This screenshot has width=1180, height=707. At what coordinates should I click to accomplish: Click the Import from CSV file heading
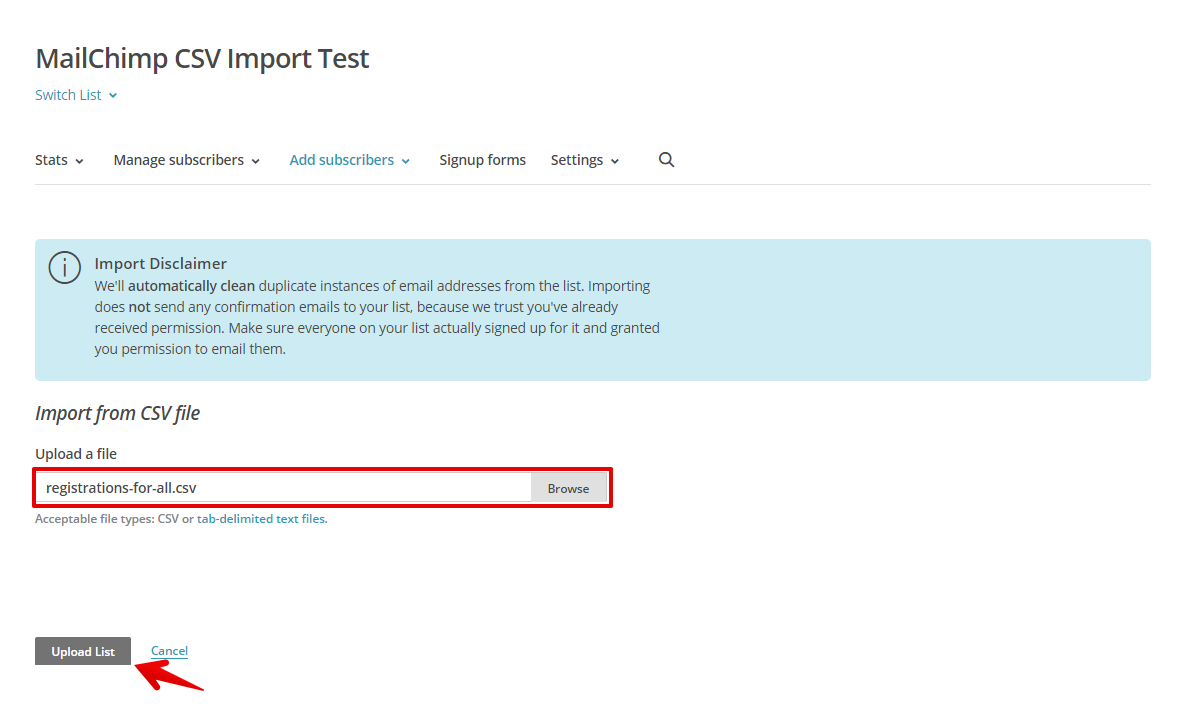[117, 413]
